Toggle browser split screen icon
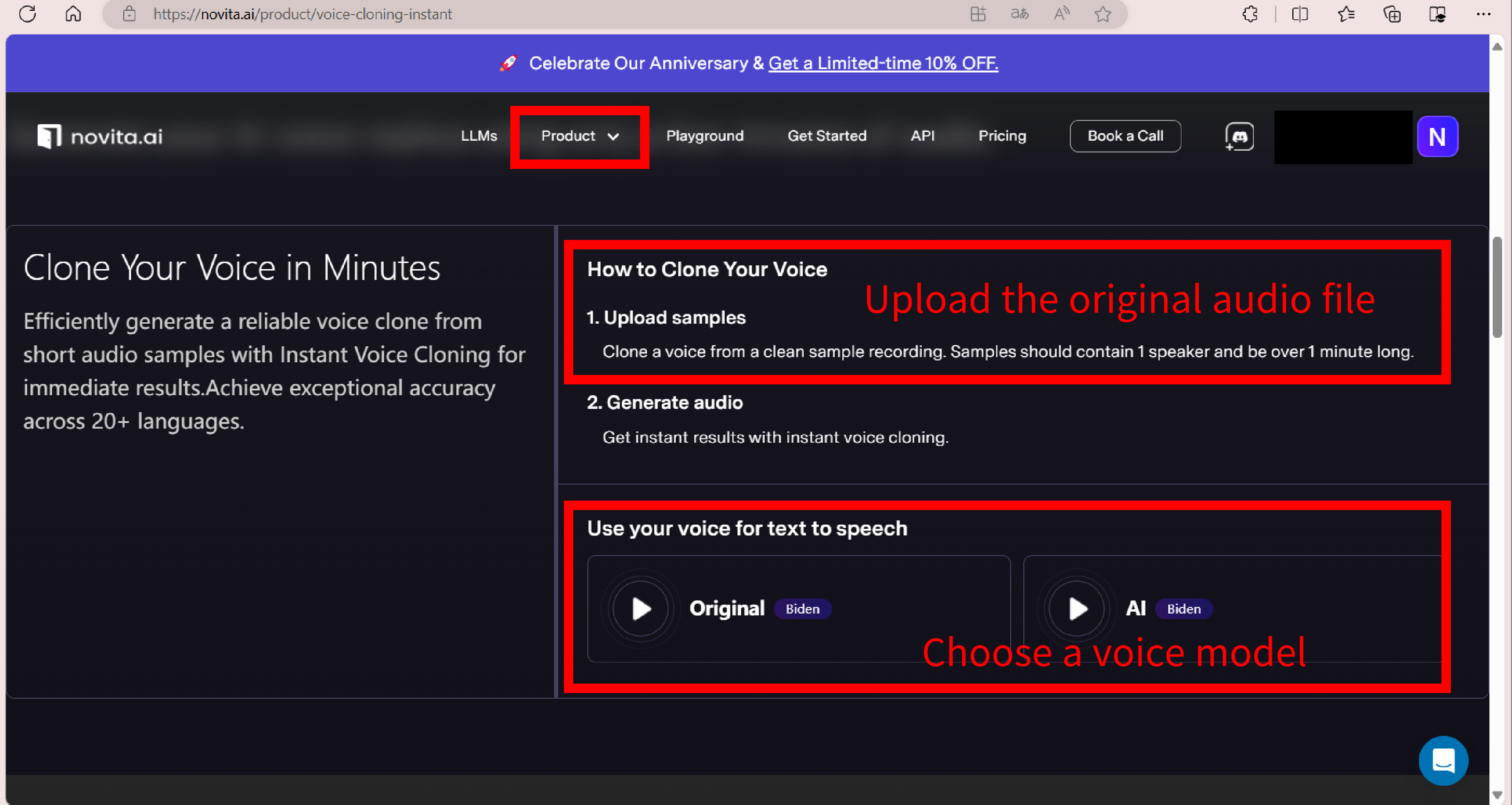This screenshot has width=1512, height=805. click(x=1299, y=14)
